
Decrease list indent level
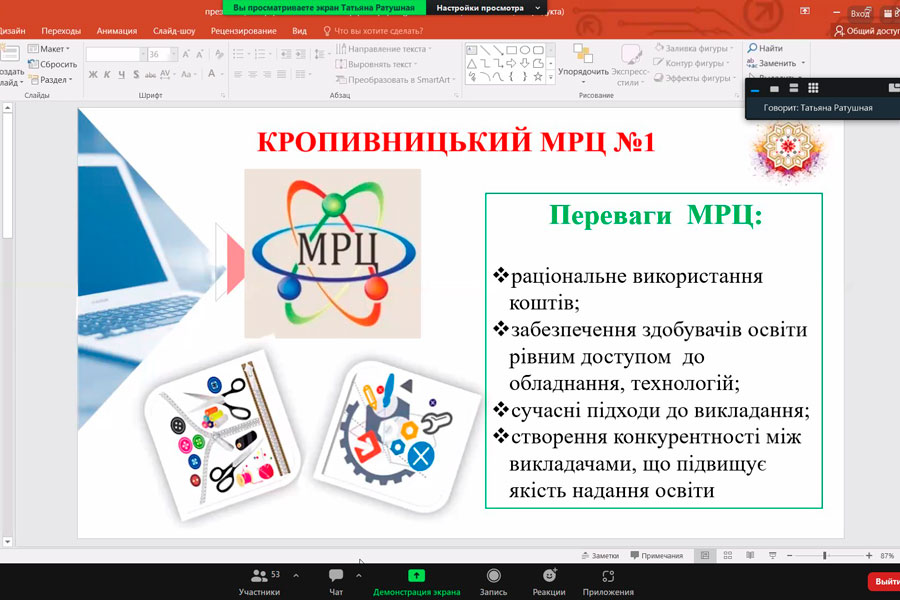click(x=286, y=55)
